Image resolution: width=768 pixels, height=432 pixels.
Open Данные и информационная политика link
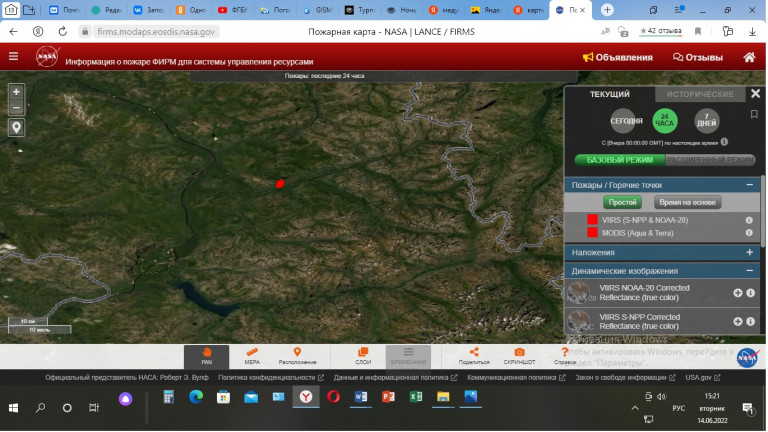tap(395, 378)
